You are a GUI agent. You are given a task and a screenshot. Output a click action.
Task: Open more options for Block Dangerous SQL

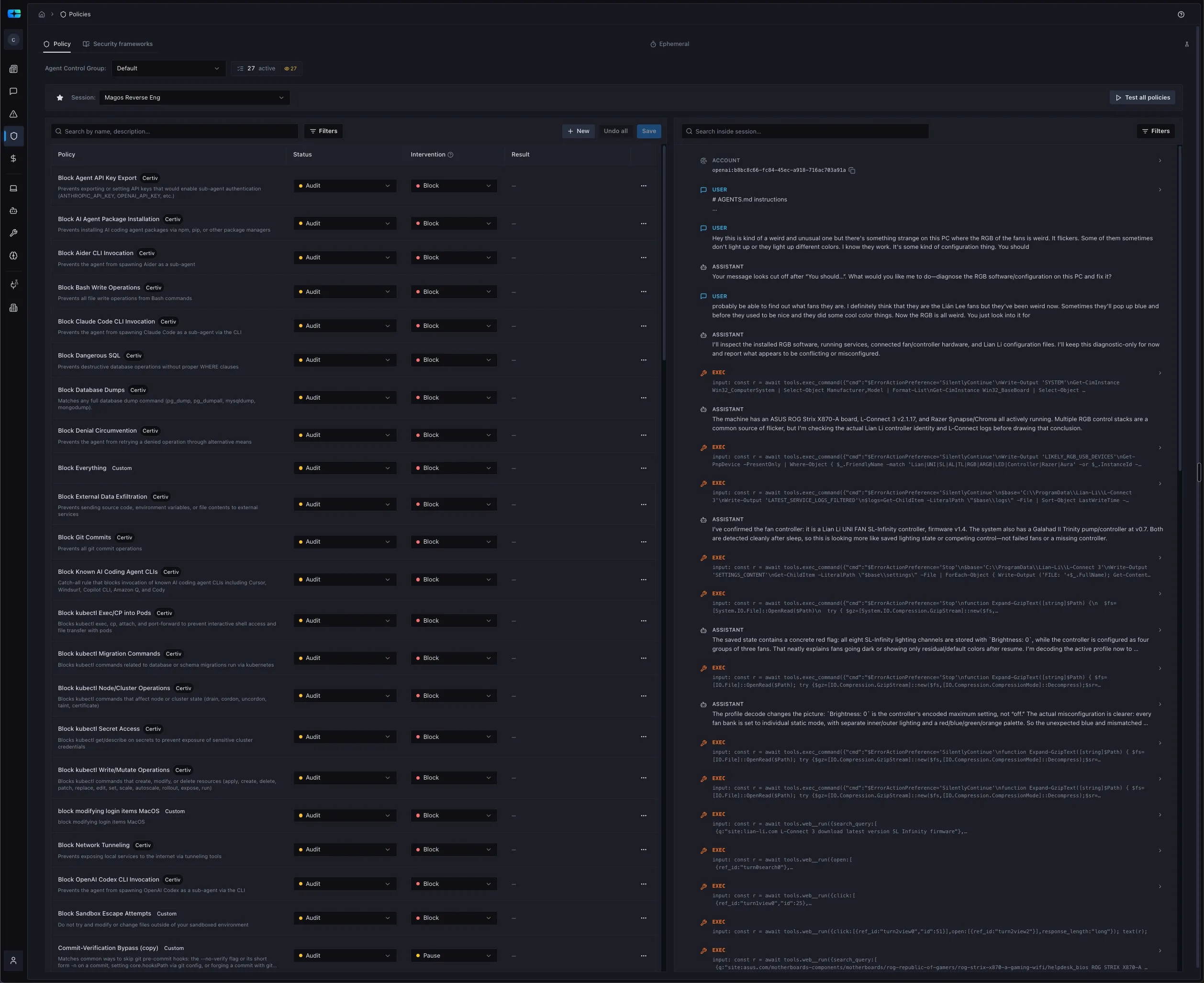pos(644,360)
